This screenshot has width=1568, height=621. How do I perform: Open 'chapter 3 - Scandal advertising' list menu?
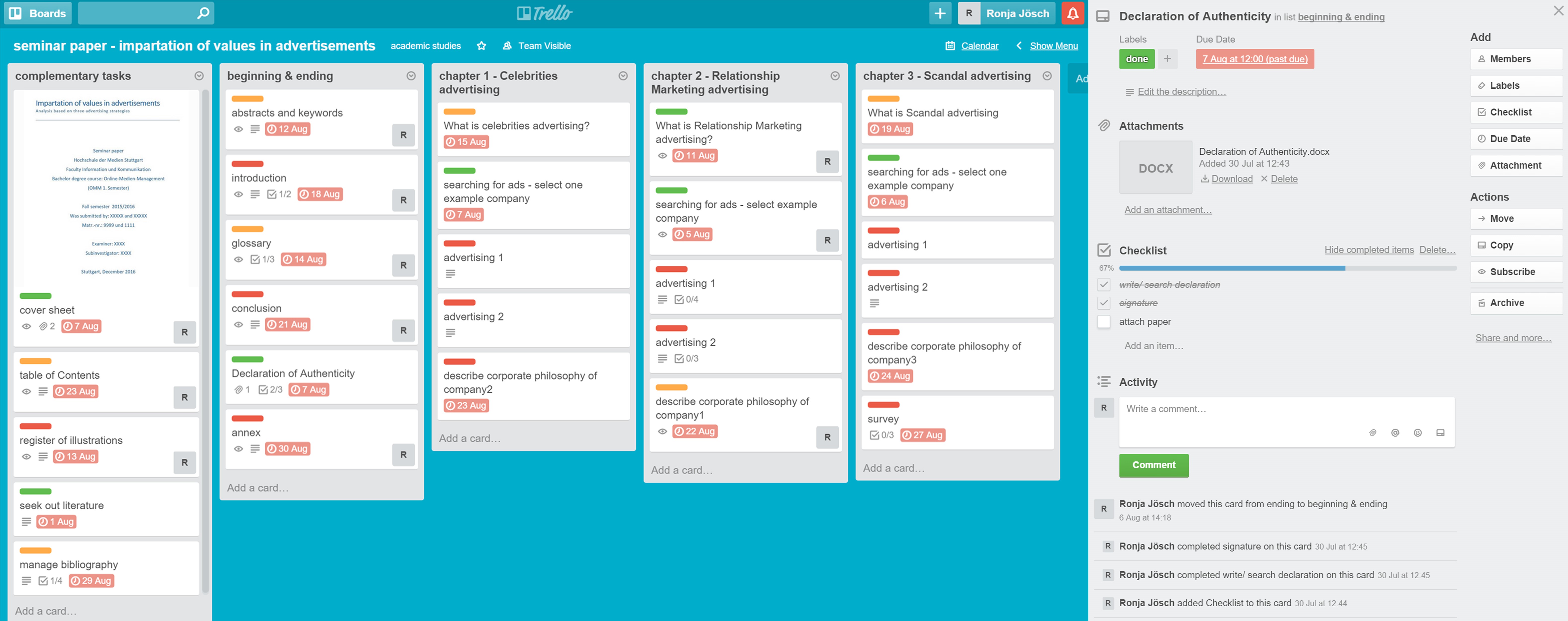[x=1047, y=76]
